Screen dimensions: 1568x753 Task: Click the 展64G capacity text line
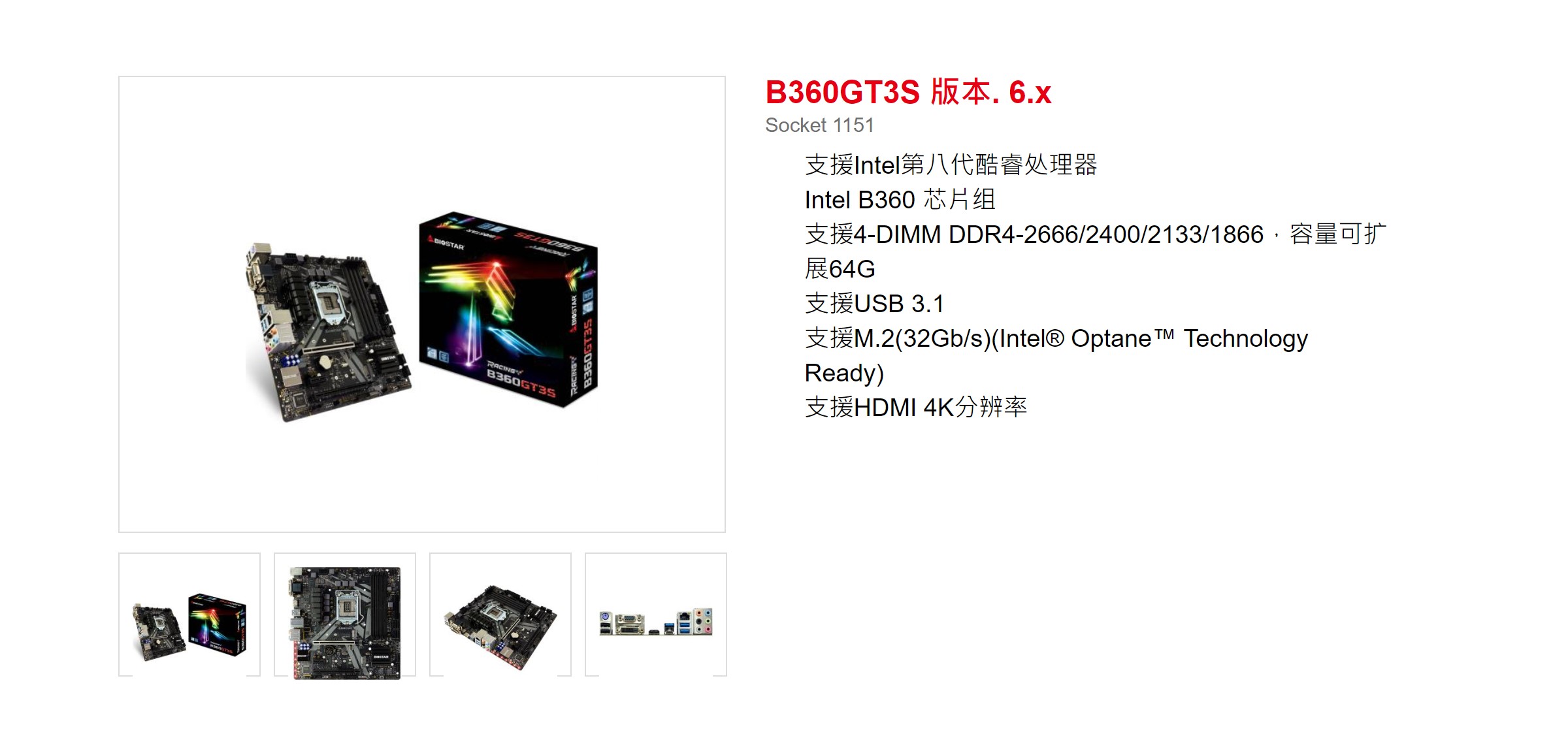pyautogui.click(x=840, y=269)
